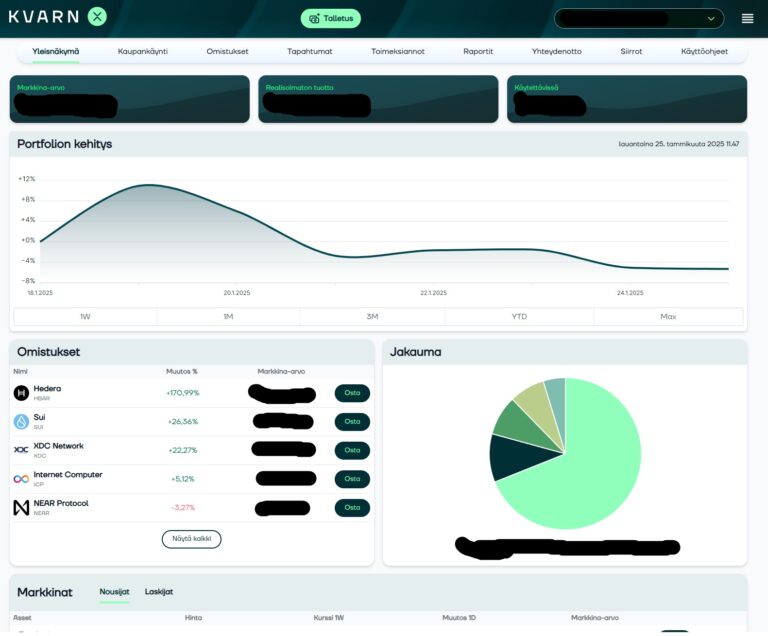
Task: Click Osta button for Hedera
Action: (x=352, y=393)
